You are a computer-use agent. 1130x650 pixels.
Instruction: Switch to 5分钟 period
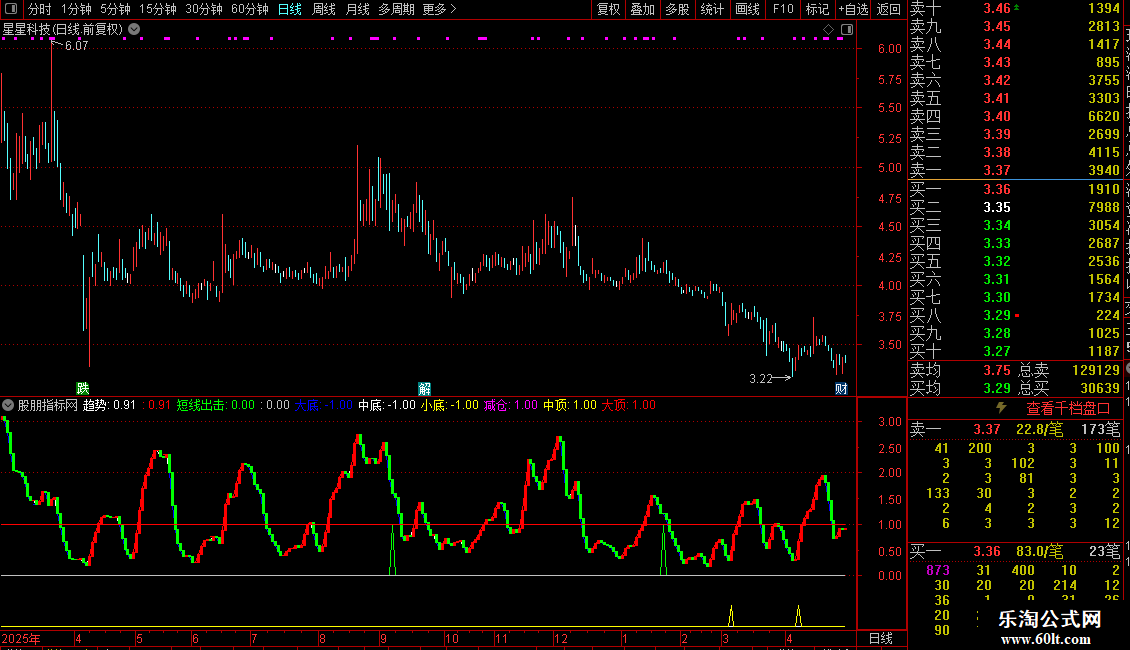[115, 9]
